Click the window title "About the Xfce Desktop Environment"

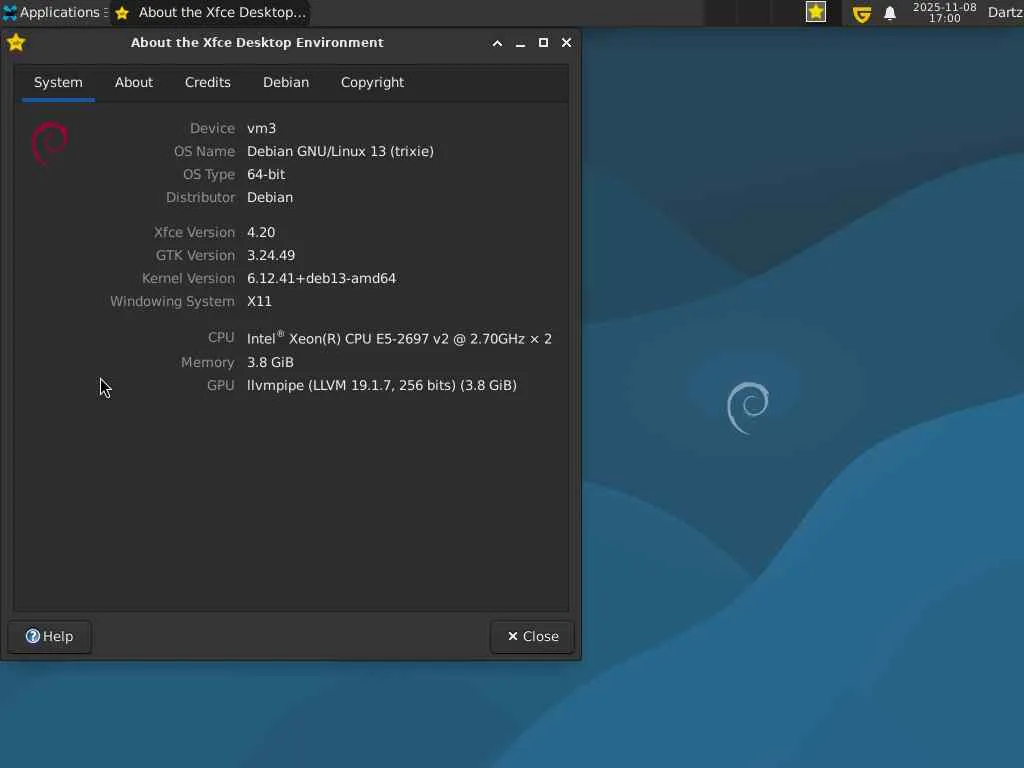coord(257,42)
